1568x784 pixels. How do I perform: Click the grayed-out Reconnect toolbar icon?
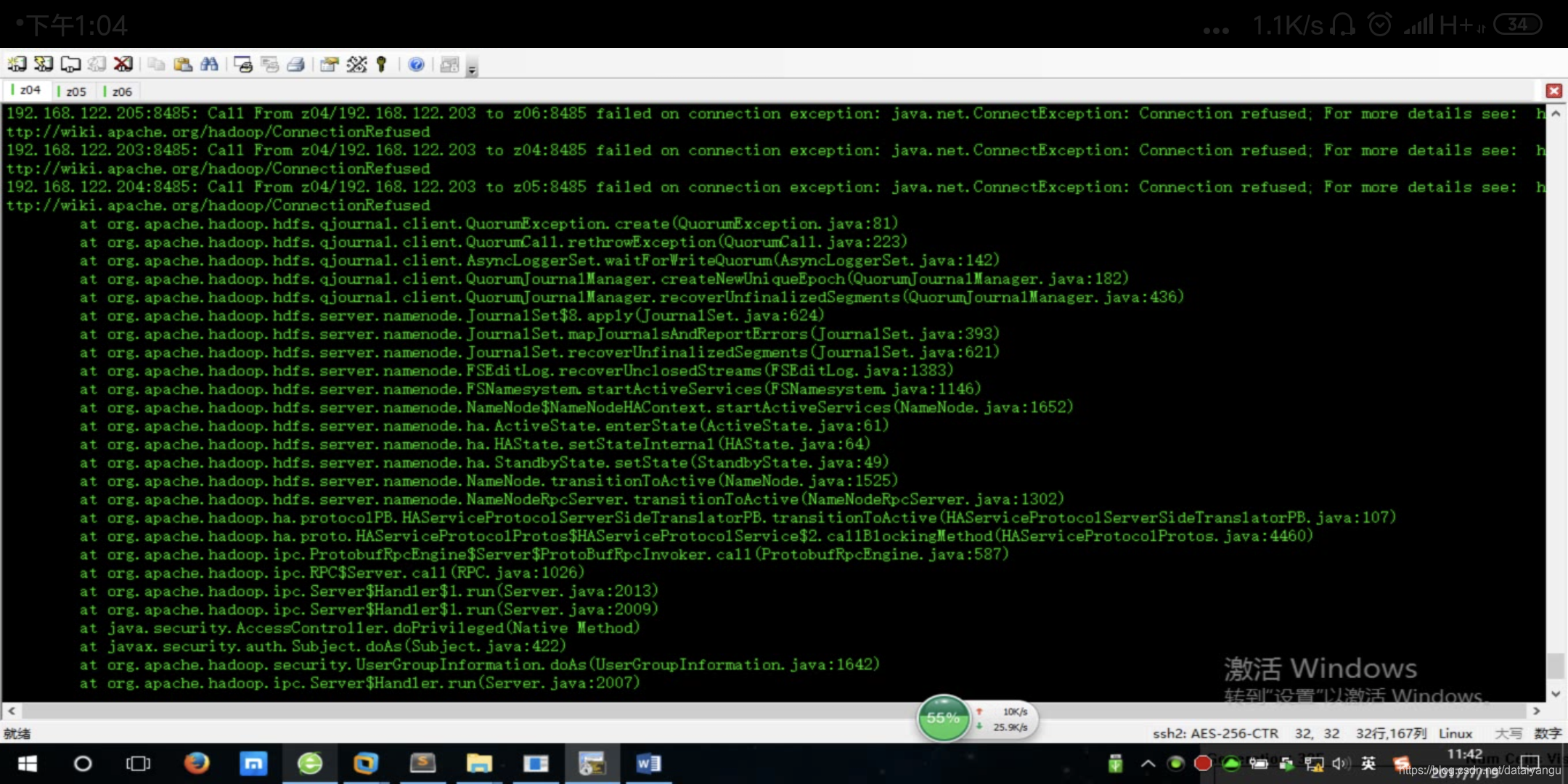97,65
